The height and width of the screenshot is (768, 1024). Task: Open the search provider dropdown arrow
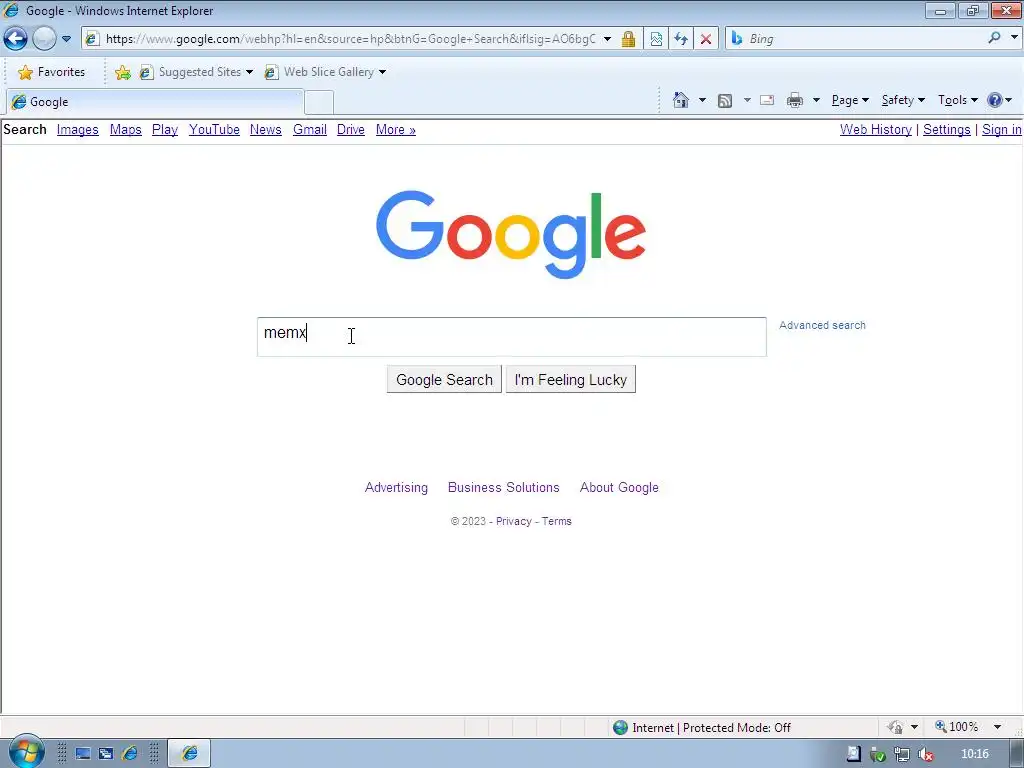(x=1014, y=38)
